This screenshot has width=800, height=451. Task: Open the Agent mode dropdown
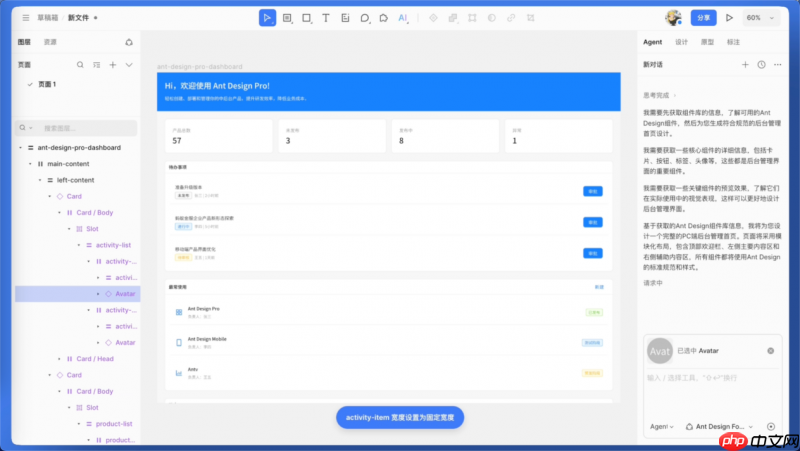point(662,427)
